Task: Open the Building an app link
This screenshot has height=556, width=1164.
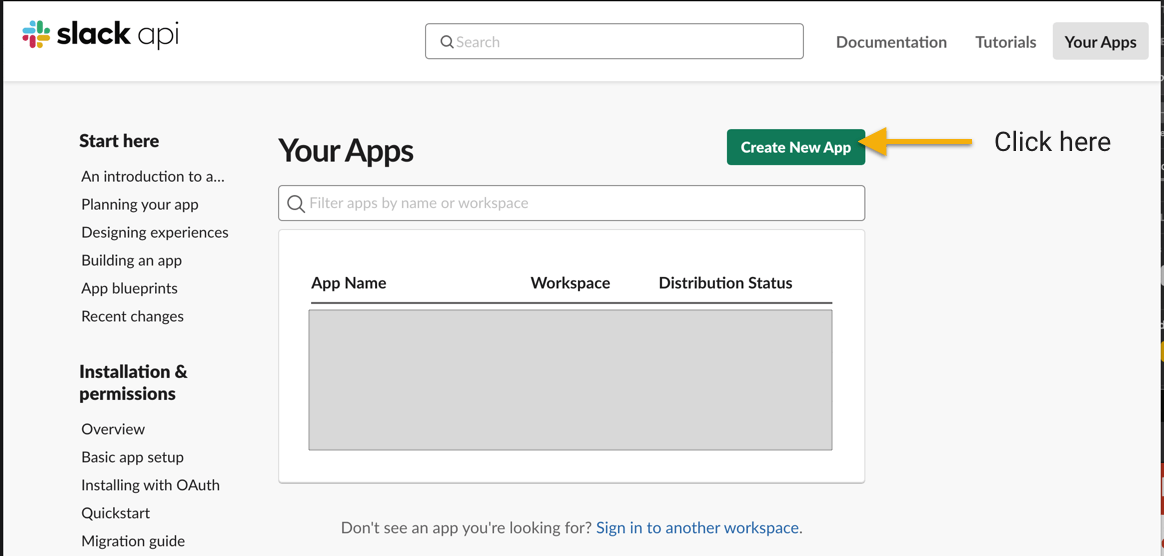Action: [x=131, y=261]
